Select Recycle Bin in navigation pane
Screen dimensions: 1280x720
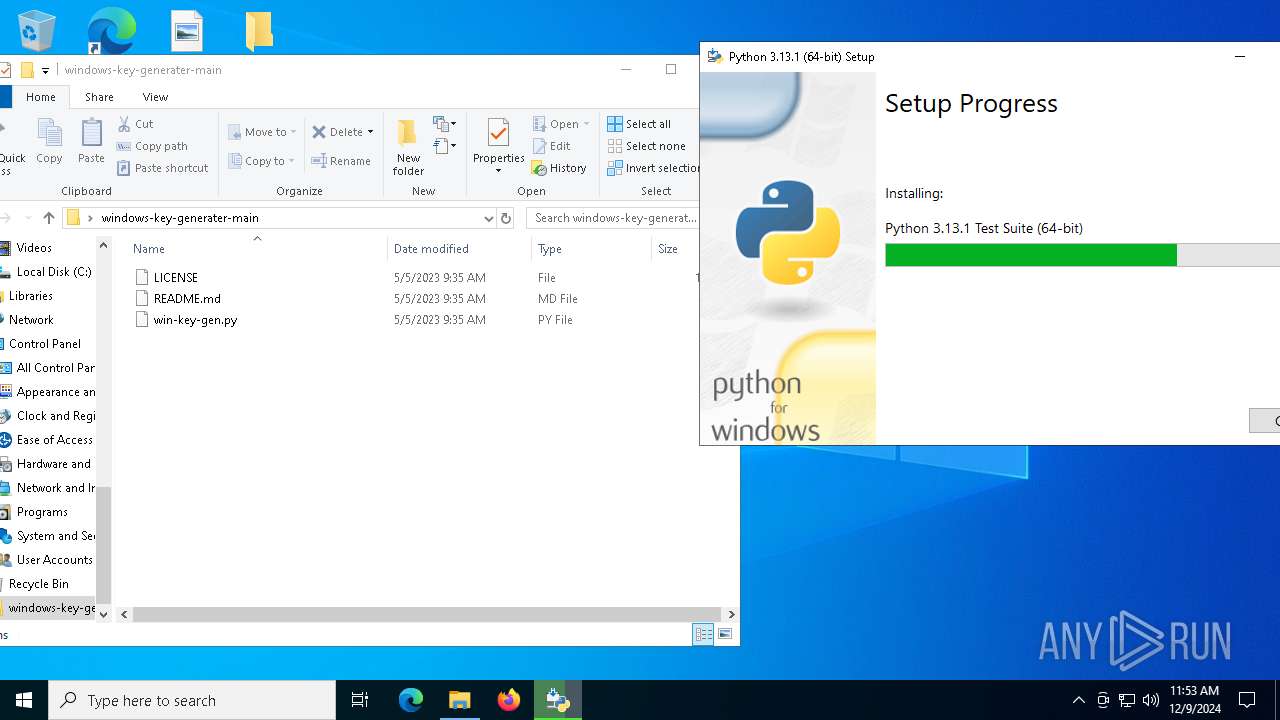39,584
